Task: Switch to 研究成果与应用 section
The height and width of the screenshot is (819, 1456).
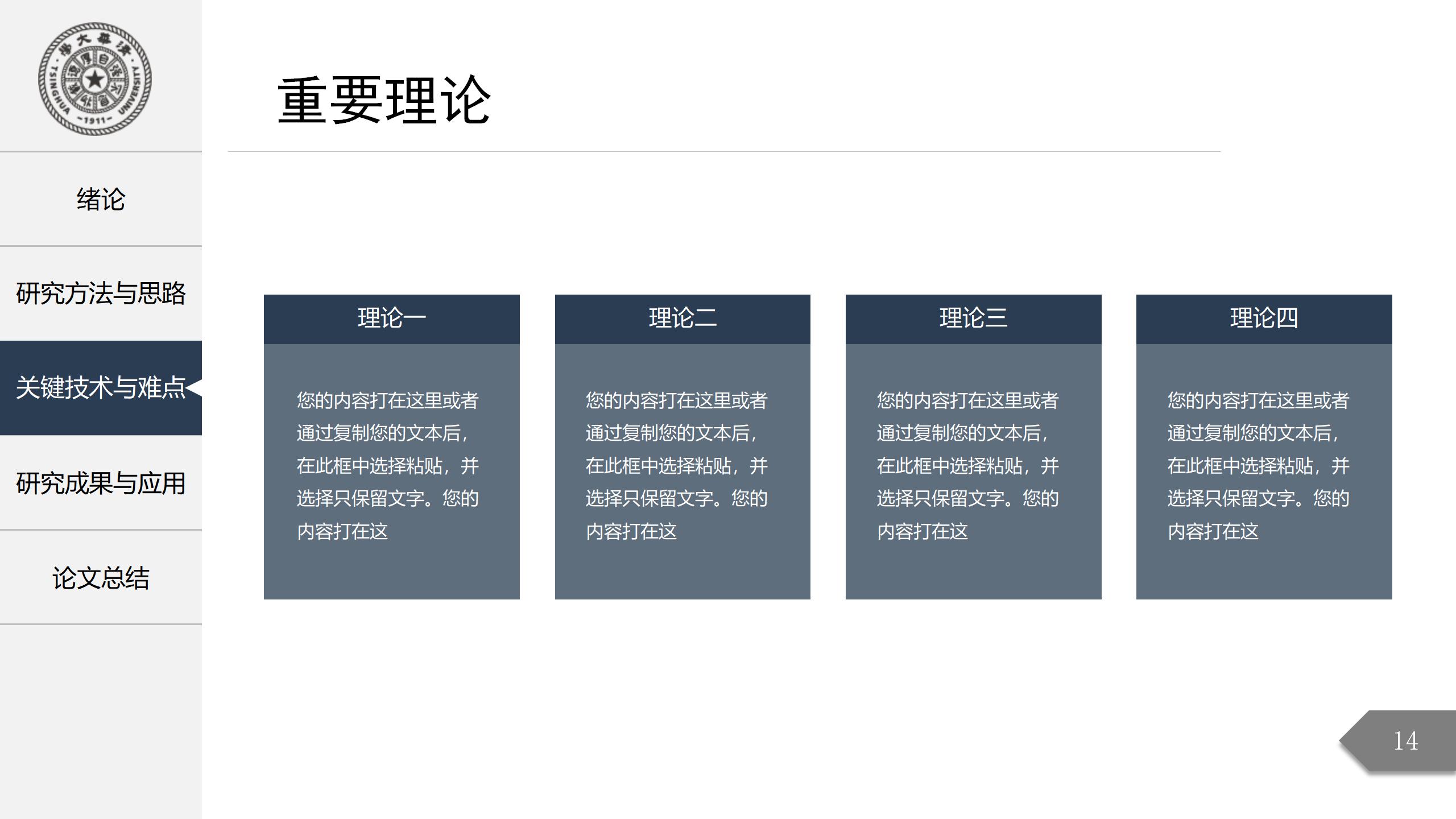Action: 101,483
